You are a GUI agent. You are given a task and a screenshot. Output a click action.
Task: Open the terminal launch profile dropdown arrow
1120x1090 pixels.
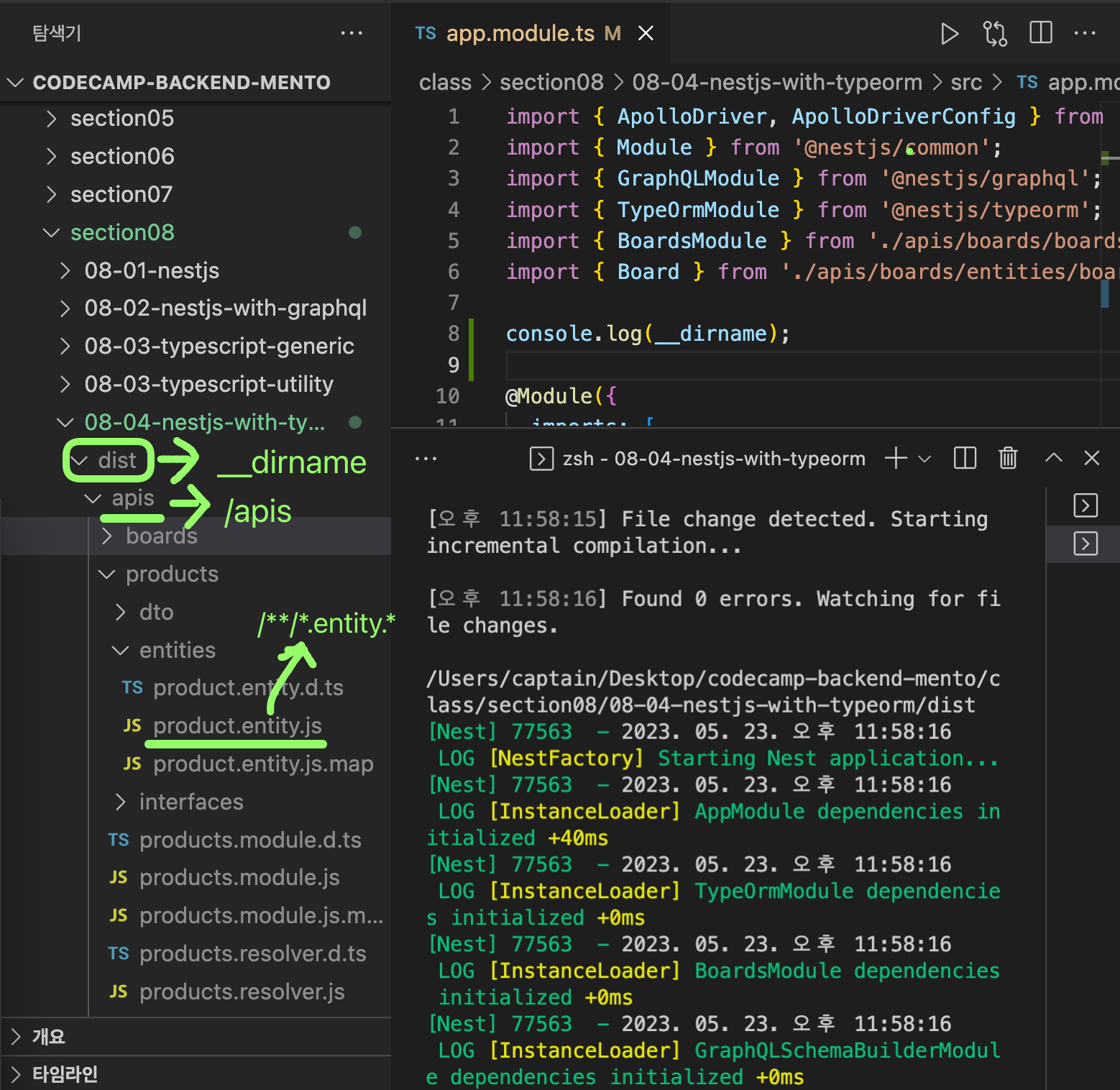pos(924,459)
